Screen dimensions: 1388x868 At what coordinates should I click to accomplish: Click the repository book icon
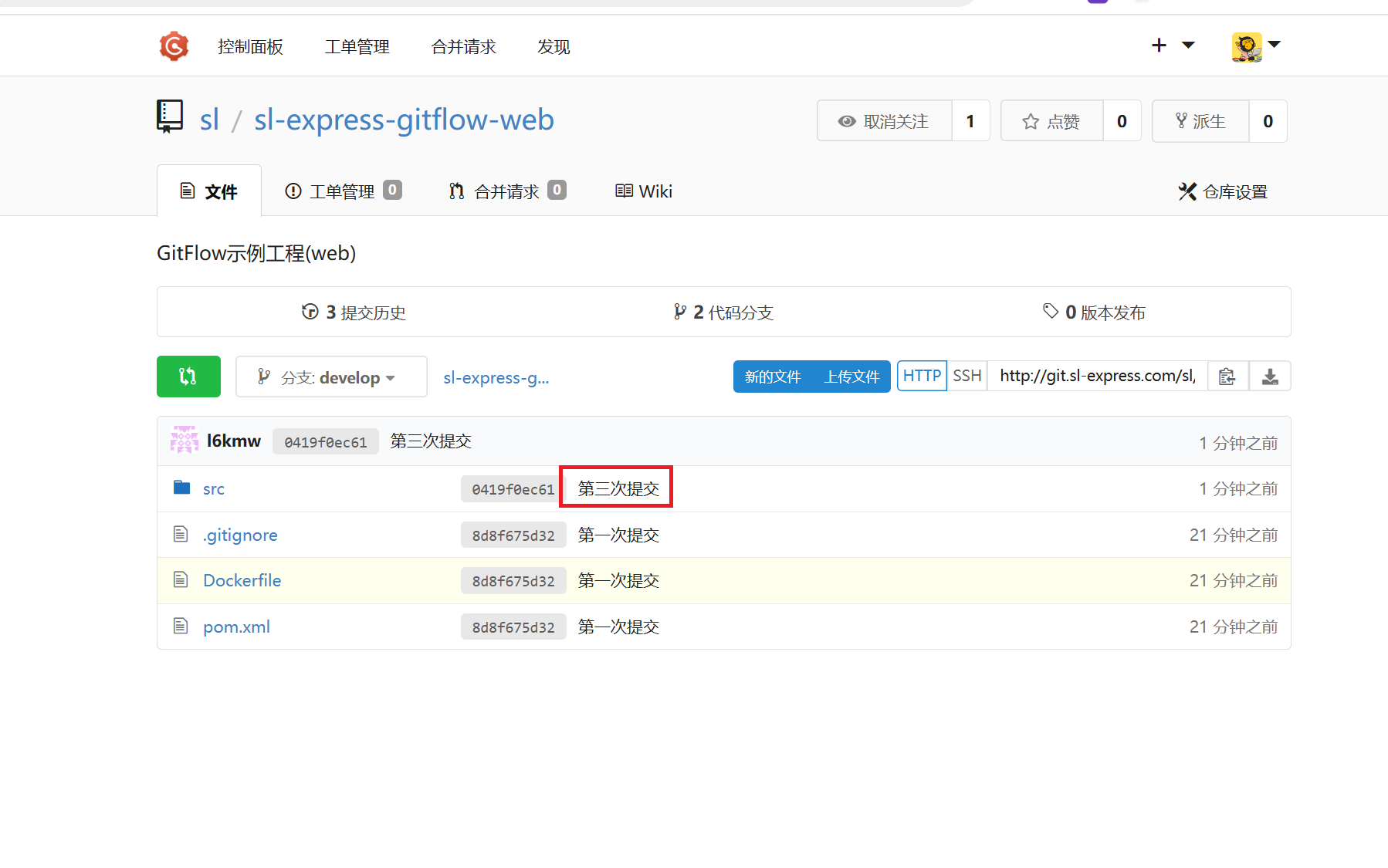pyautogui.click(x=170, y=117)
